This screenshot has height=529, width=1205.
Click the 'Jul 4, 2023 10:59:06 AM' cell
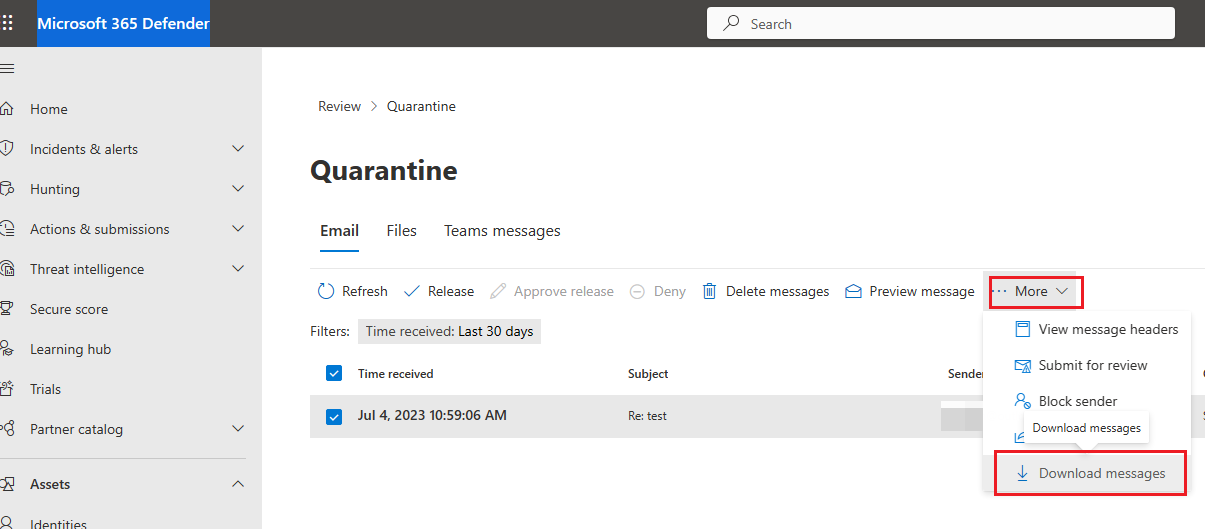(432, 415)
